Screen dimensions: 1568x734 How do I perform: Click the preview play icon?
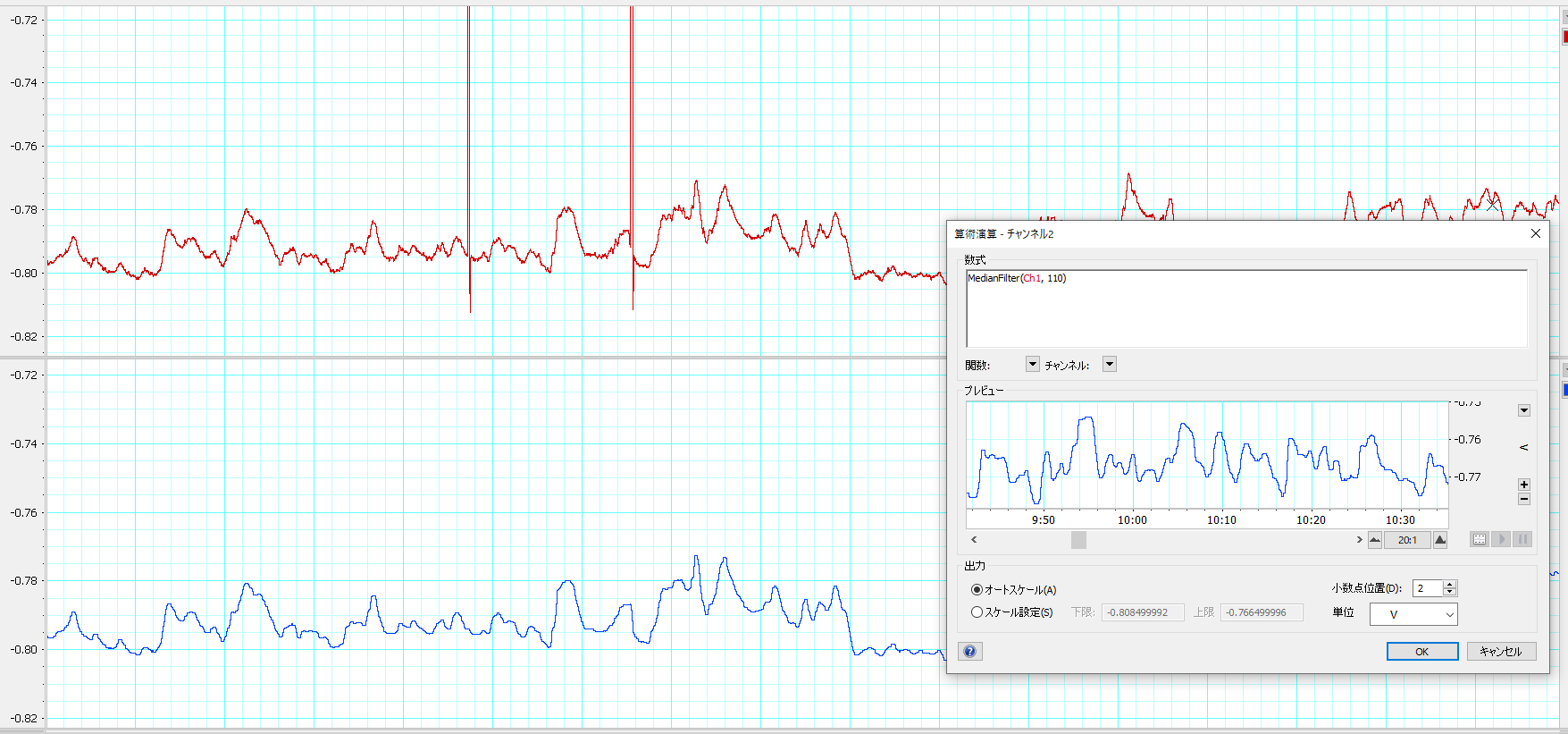[1501, 539]
